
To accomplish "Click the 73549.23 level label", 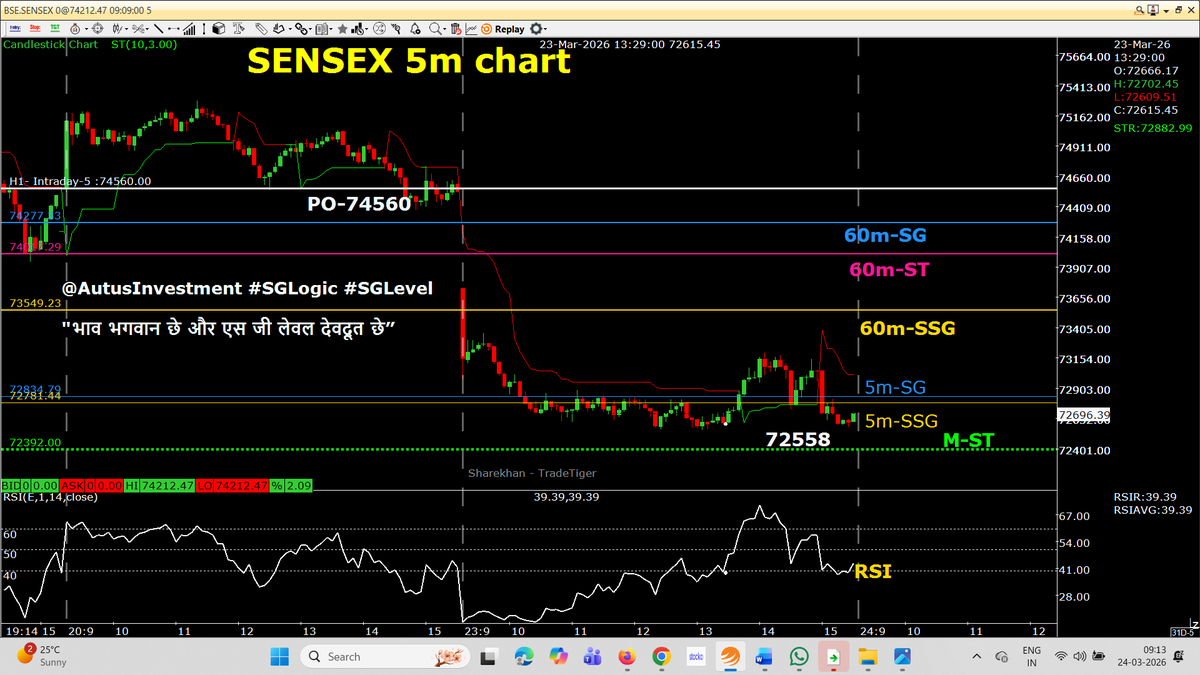I will tap(35, 302).
